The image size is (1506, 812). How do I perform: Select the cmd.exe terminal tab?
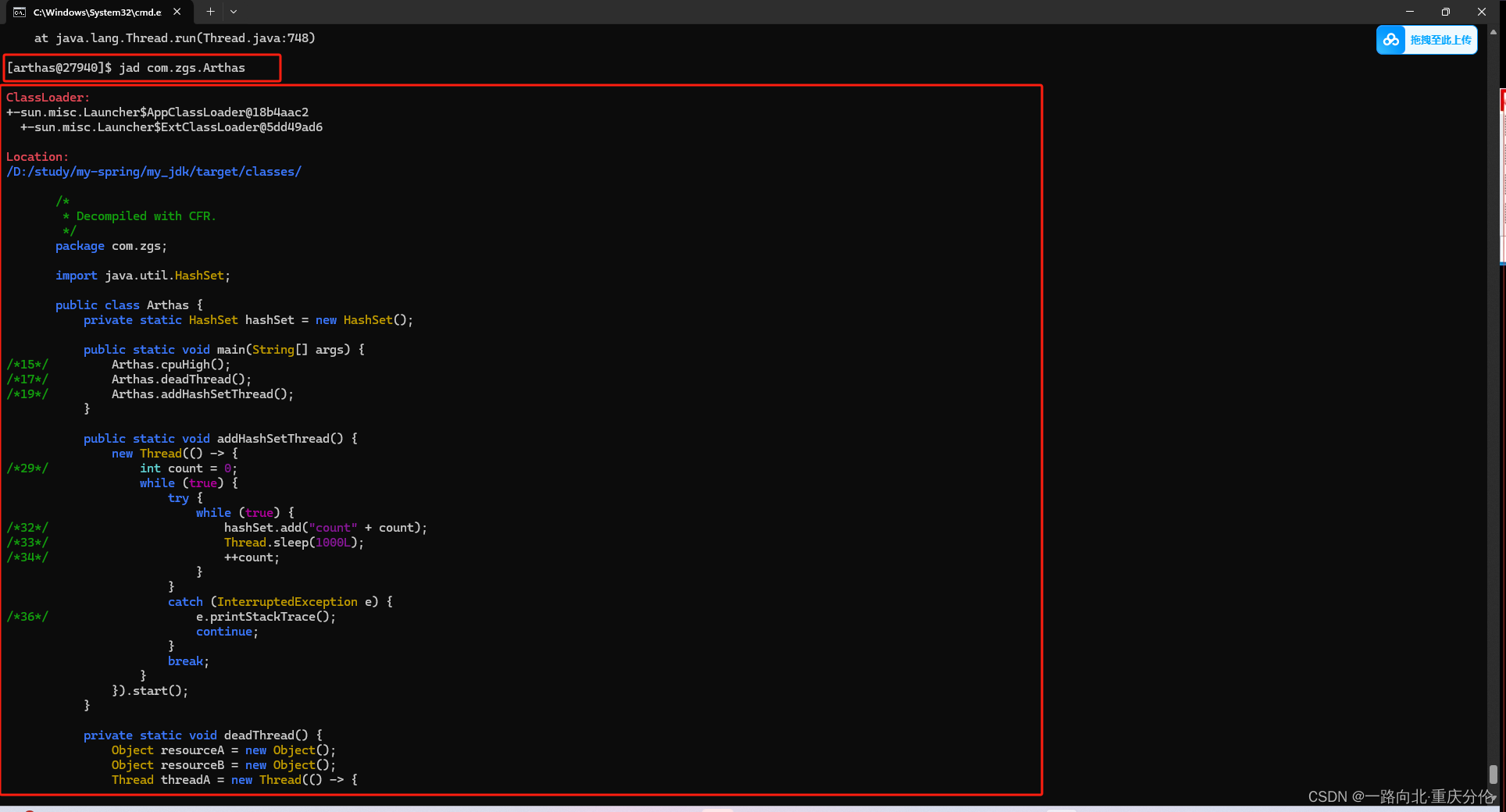[x=98, y=12]
